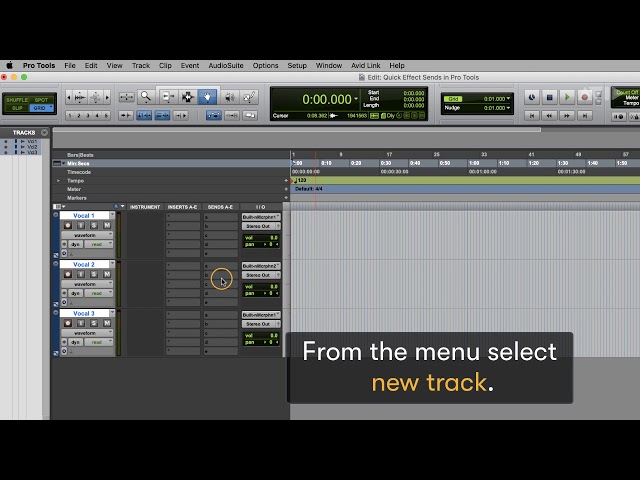The width and height of the screenshot is (640, 480).
Task: Open Grid value dropdown
Action: (508, 98)
